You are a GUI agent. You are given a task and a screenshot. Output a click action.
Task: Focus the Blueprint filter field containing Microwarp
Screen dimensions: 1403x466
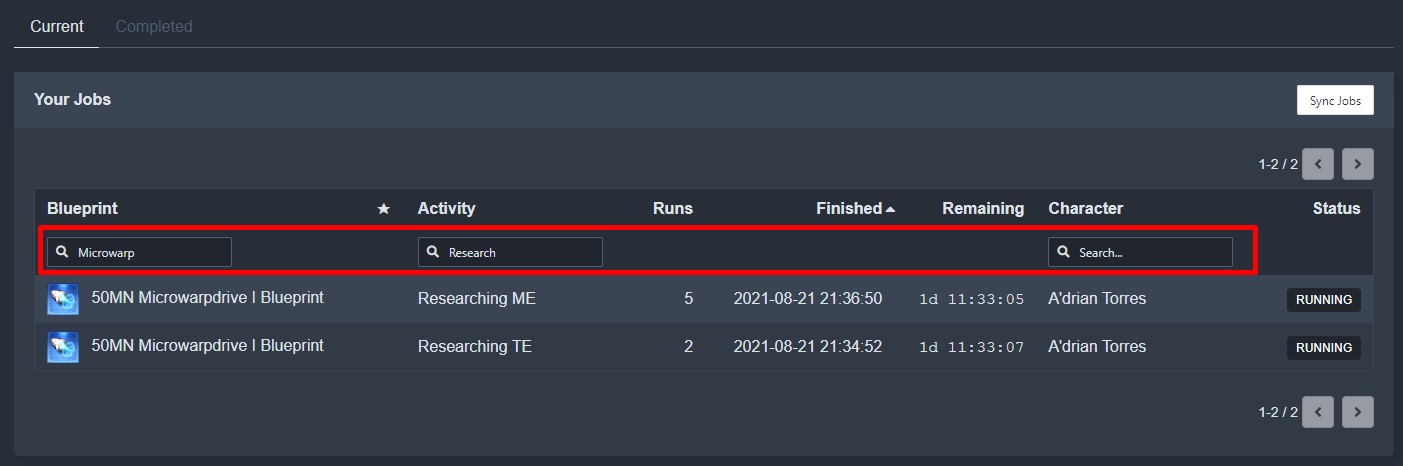click(x=139, y=252)
